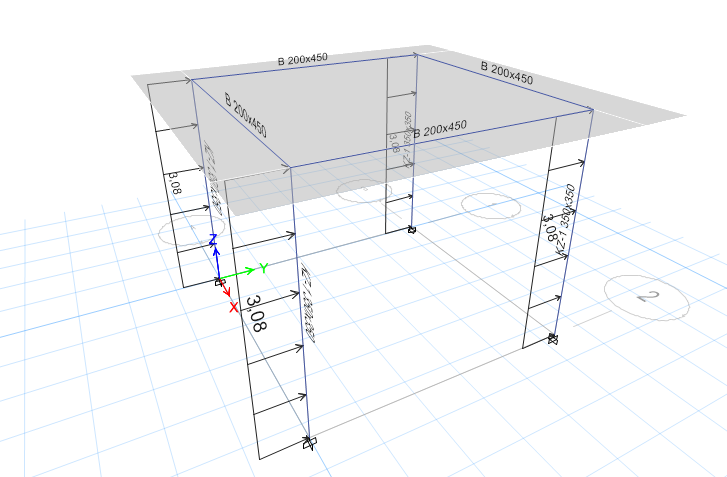Select the support node at the axis origin
Screen dimensions: 727x477
tap(218, 281)
